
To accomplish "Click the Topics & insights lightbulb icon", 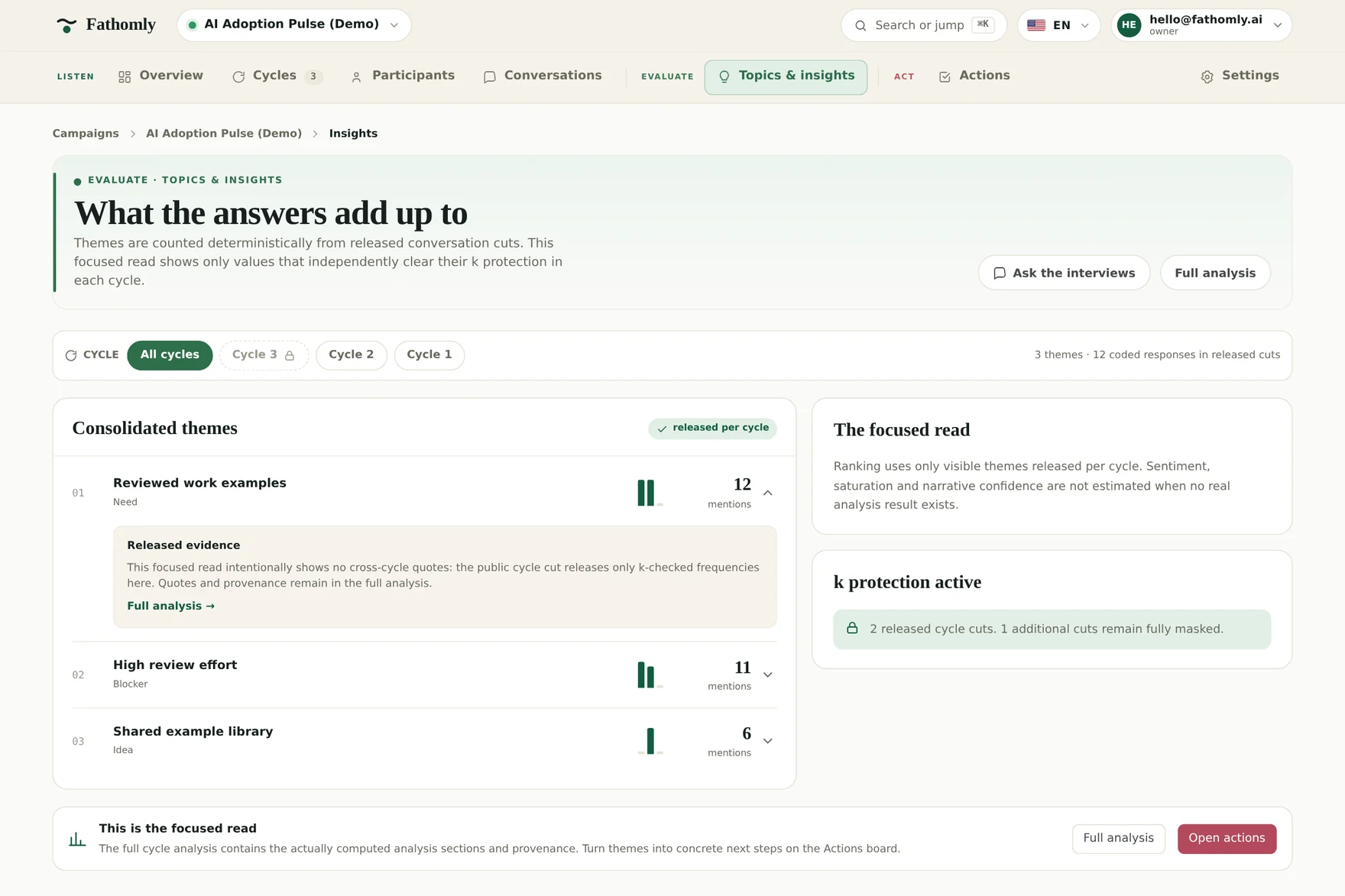I will tap(724, 76).
